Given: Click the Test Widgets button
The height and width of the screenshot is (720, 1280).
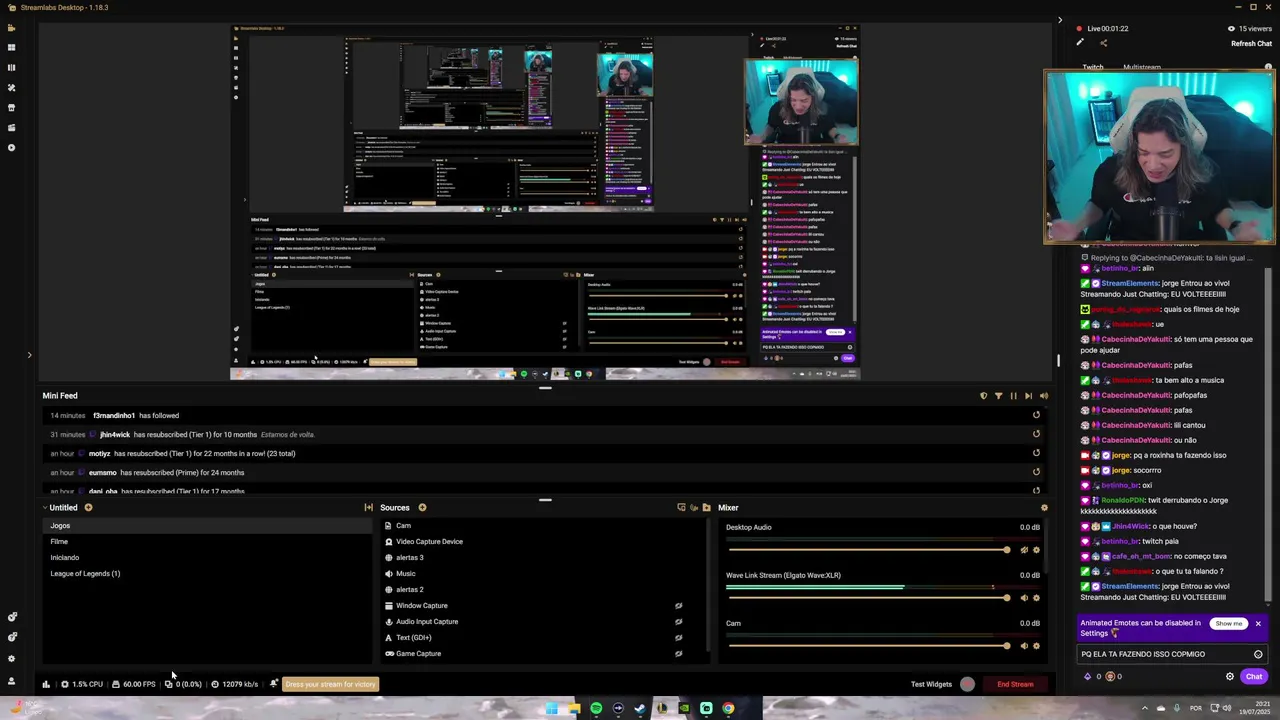Looking at the screenshot, I should tap(931, 684).
